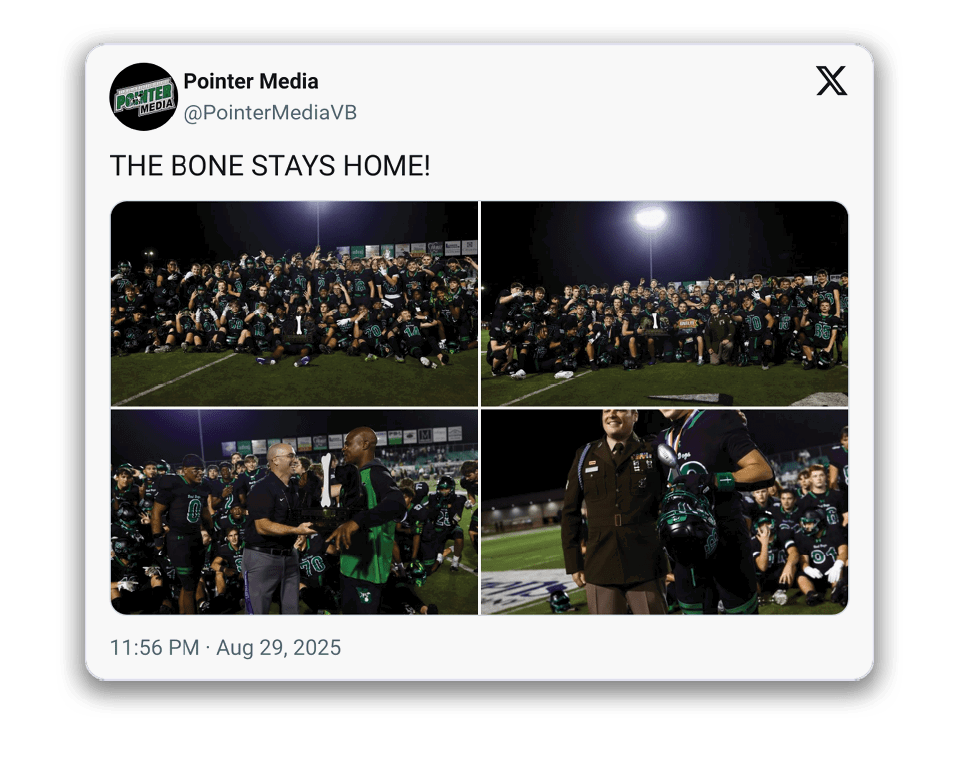Click the green helmet held beside the soldier
This screenshot has height=768, width=959.
(x=687, y=520)
